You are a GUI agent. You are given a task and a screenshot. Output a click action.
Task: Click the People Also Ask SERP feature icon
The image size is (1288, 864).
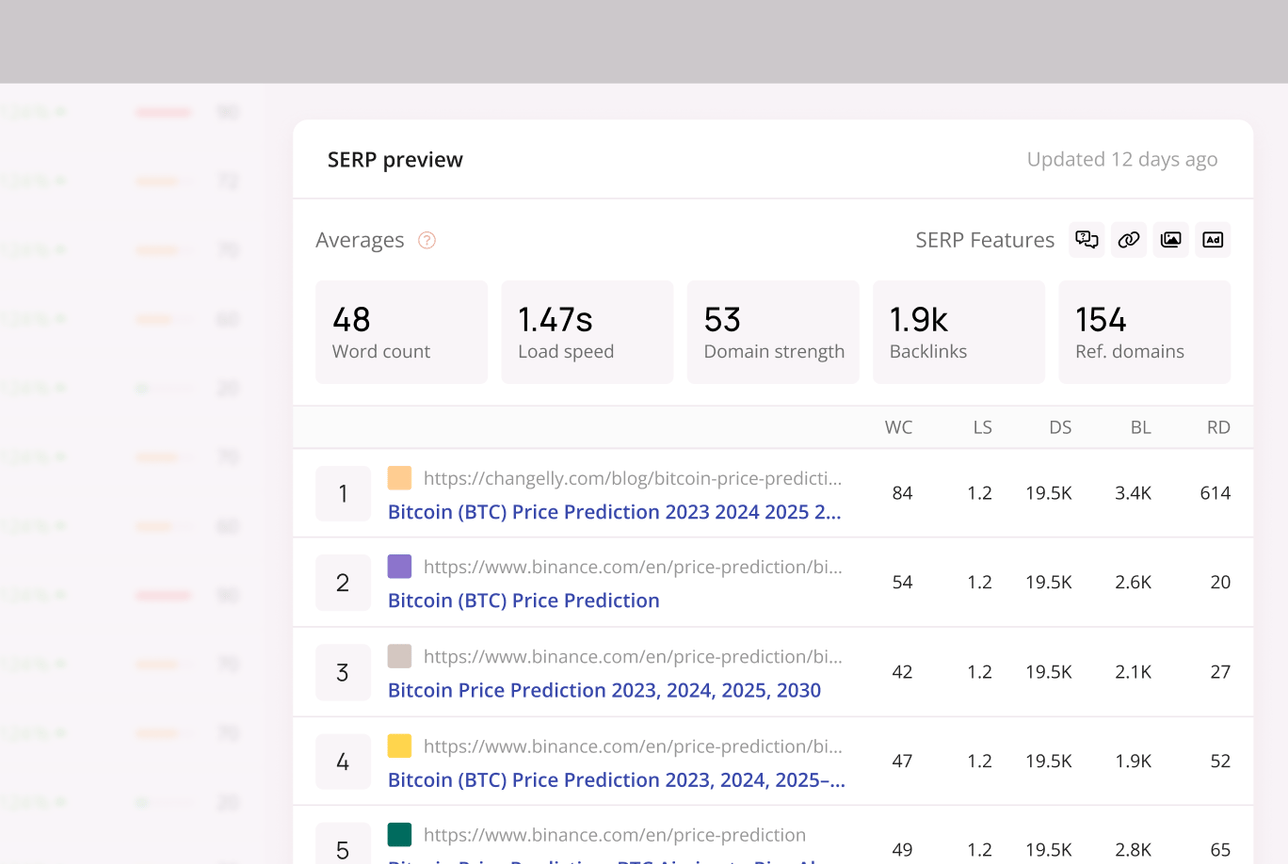click(1087, 240)
